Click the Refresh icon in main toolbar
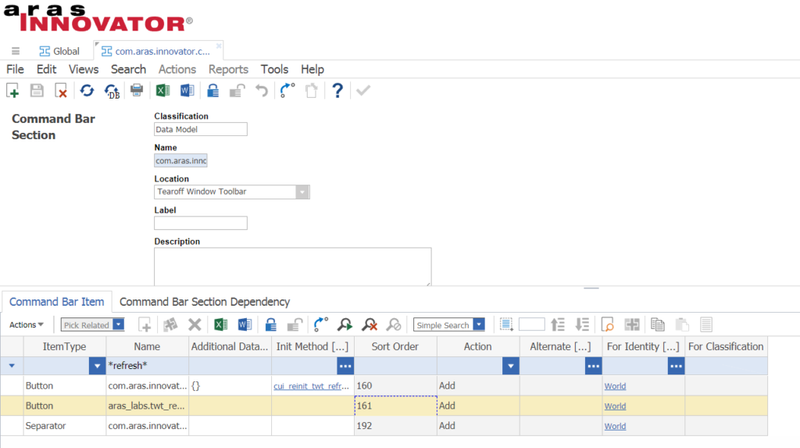This screenshot has height=448, width=800. pyautogui.click(x=87, y=91)
